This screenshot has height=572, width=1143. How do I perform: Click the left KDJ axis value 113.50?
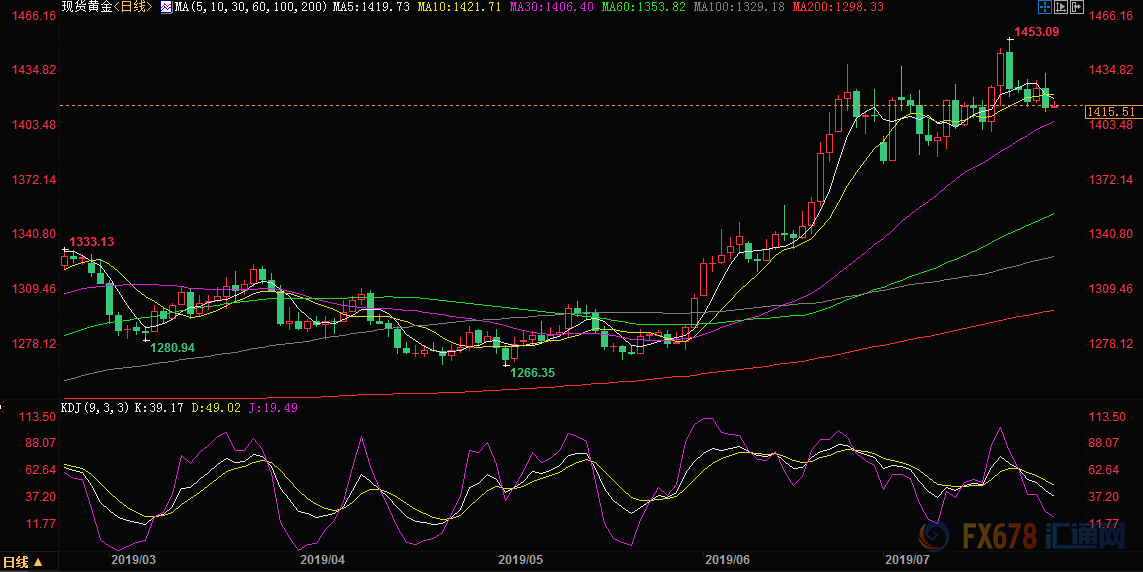tap(38, 417)
